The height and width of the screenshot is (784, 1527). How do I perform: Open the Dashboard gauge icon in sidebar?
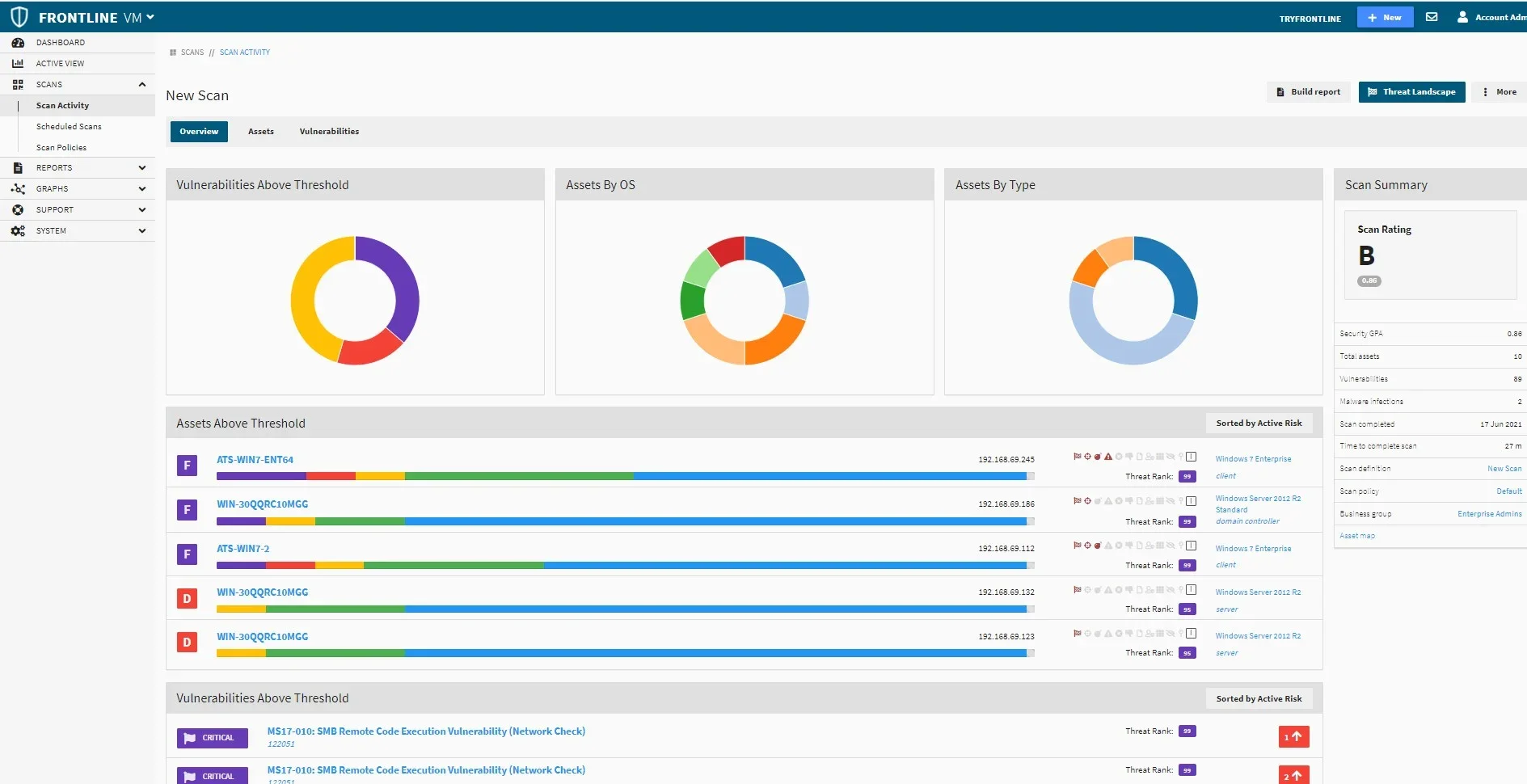pyautogui.click(x=18, y=42)
